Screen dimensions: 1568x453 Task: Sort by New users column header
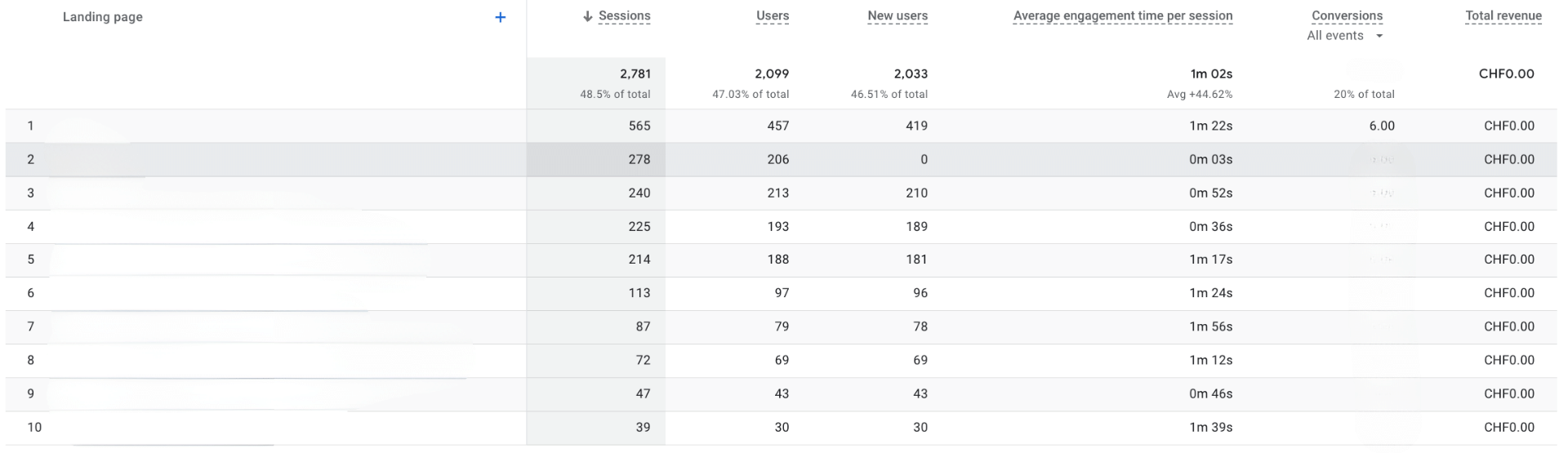coord(898,16)
